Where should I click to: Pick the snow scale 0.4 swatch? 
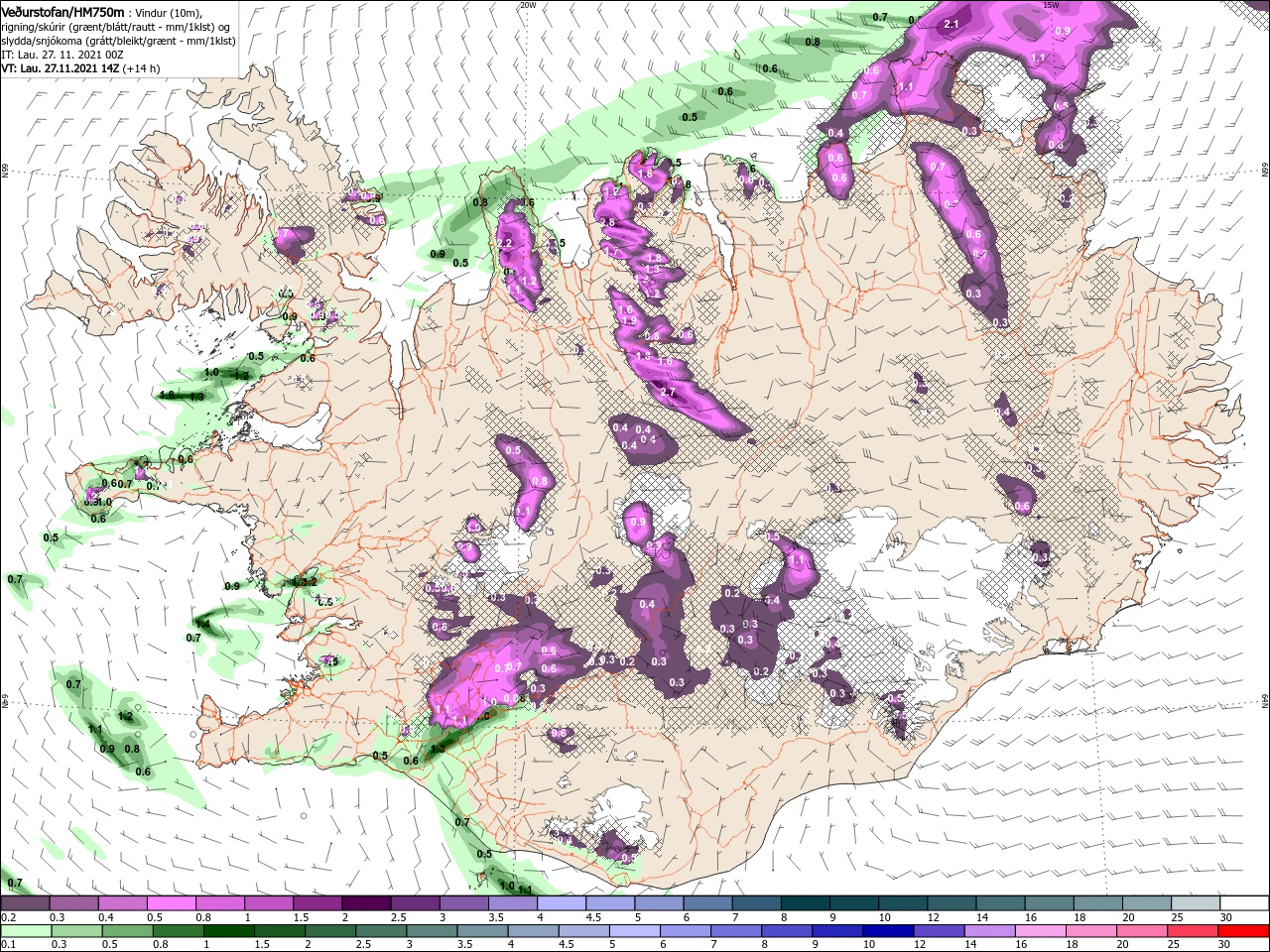click(x=122, y=903)
